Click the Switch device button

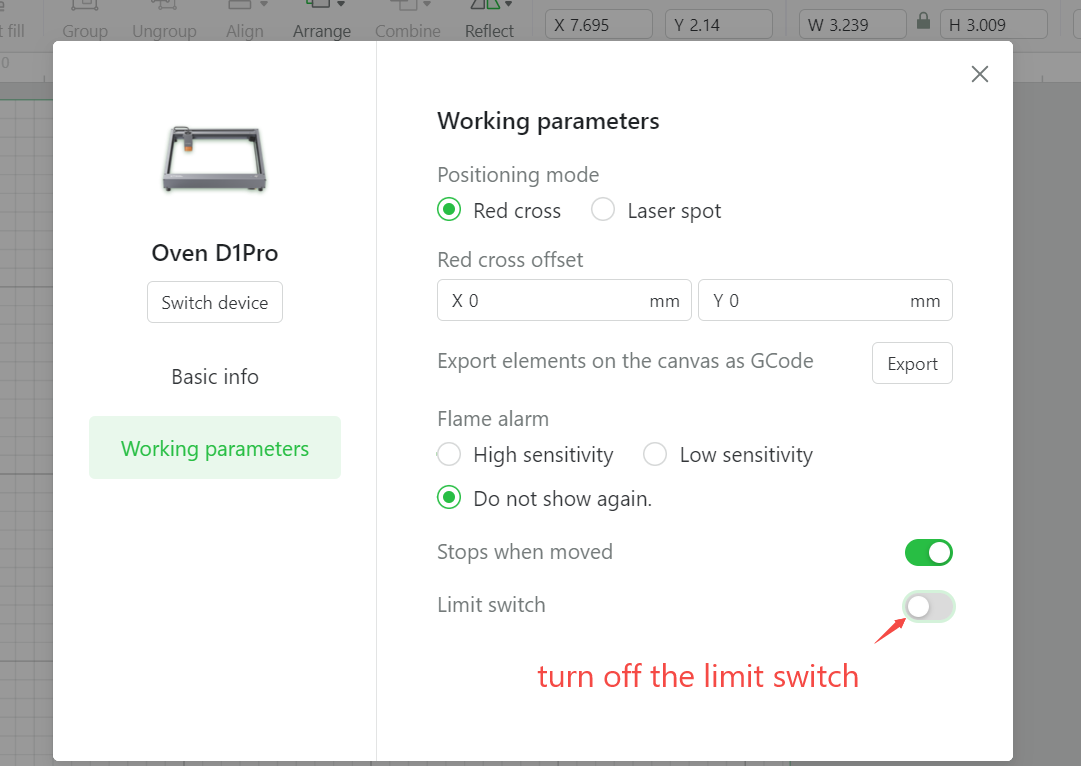[x=215, y=302]
